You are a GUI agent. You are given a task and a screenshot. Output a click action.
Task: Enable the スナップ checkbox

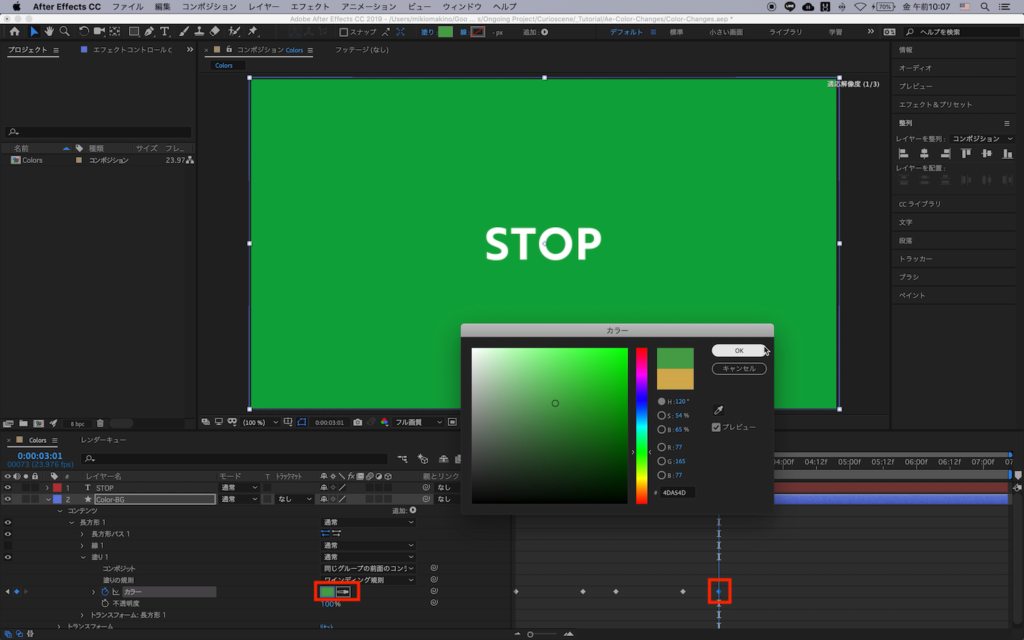pyautogui.click(x=343, y=32)
